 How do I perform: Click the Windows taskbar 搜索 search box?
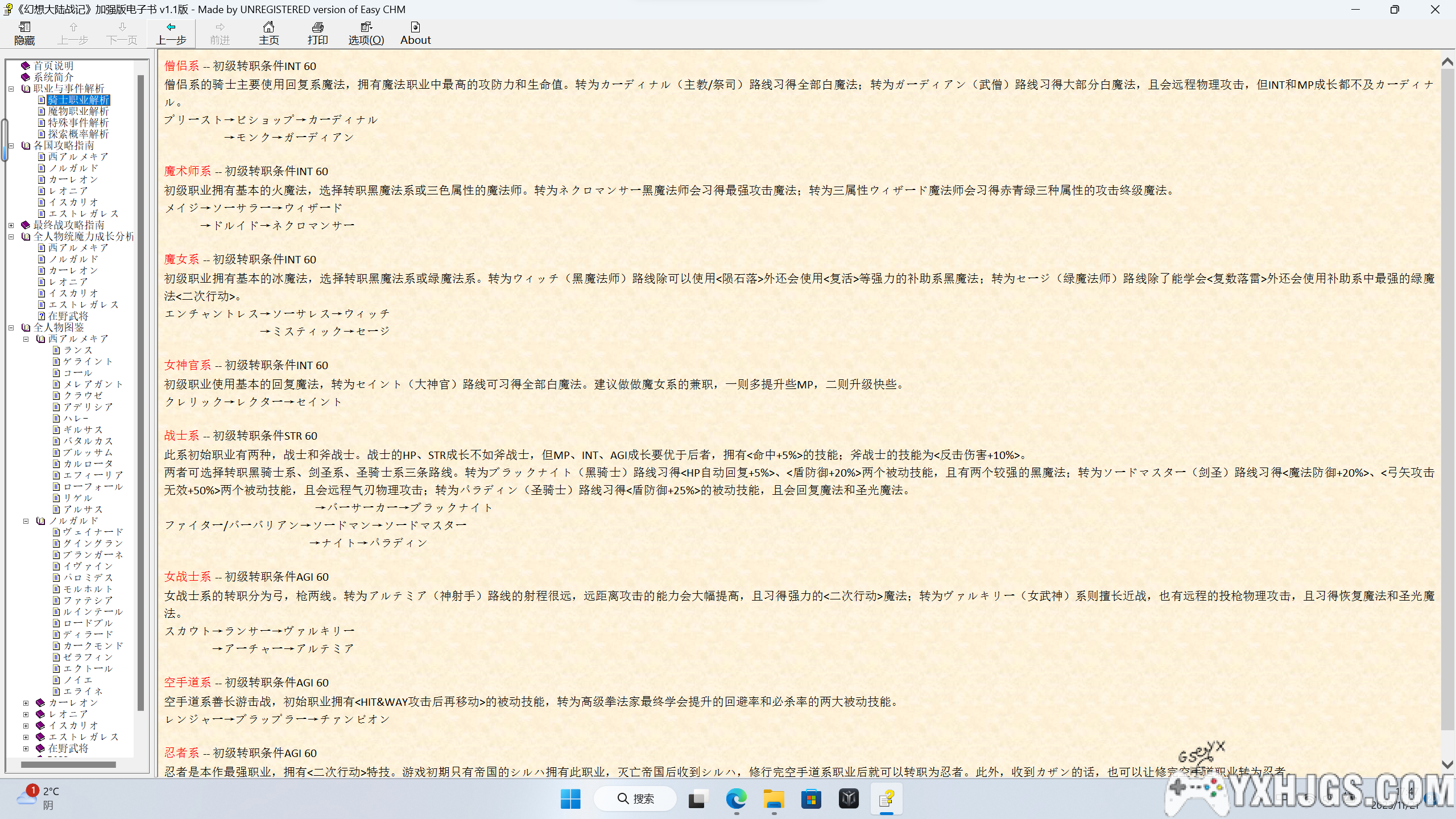(635, 799)
